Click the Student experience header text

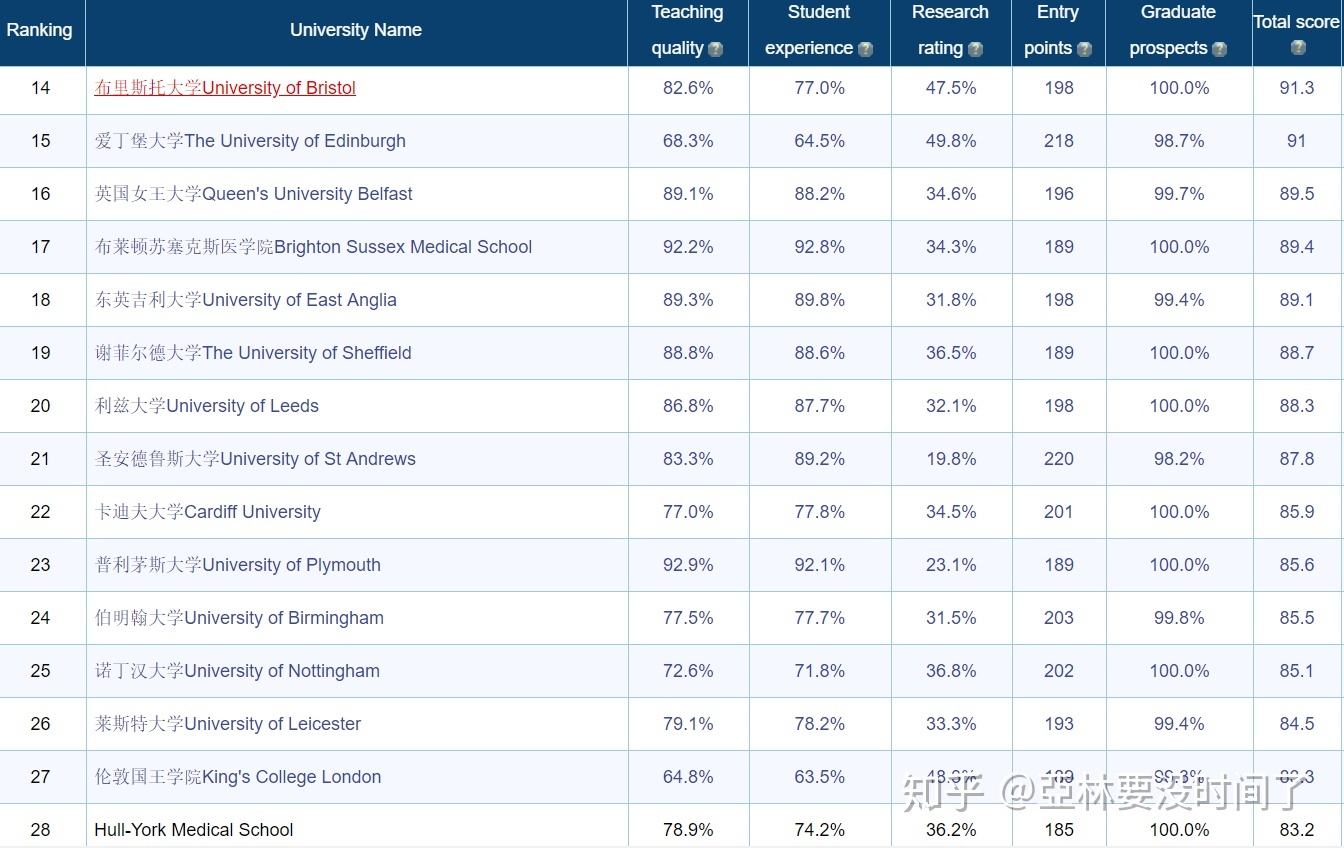point(819,30)
